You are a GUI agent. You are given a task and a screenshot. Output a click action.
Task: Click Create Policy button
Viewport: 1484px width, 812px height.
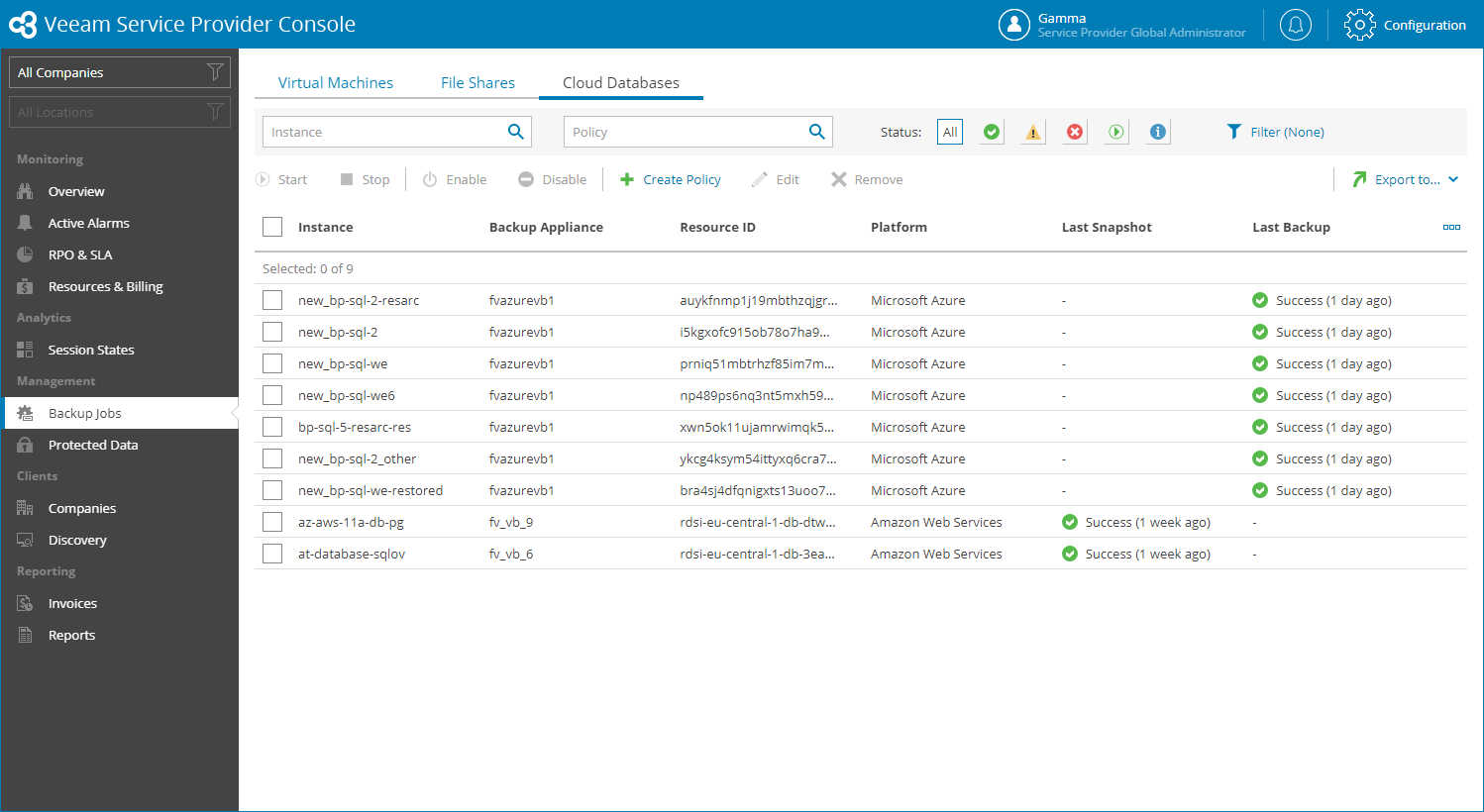tap(671, 179)
